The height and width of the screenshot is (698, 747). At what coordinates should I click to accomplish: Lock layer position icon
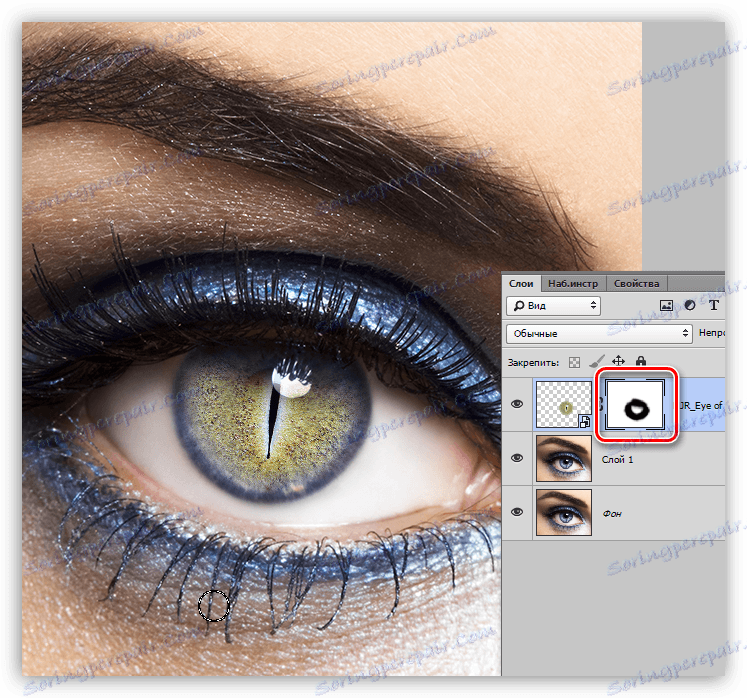click(x=618, y=361)
